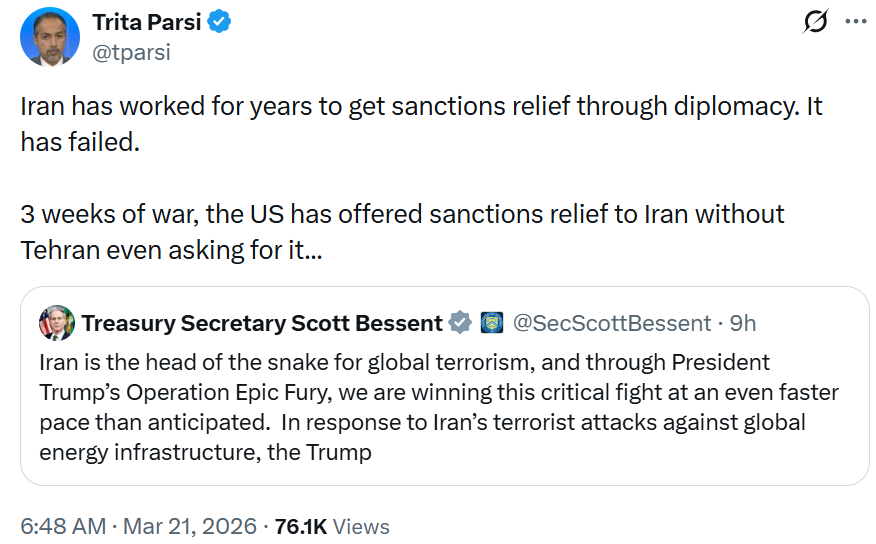Open the three-dot more options menu
876x544 pixels.
point(855,22)
